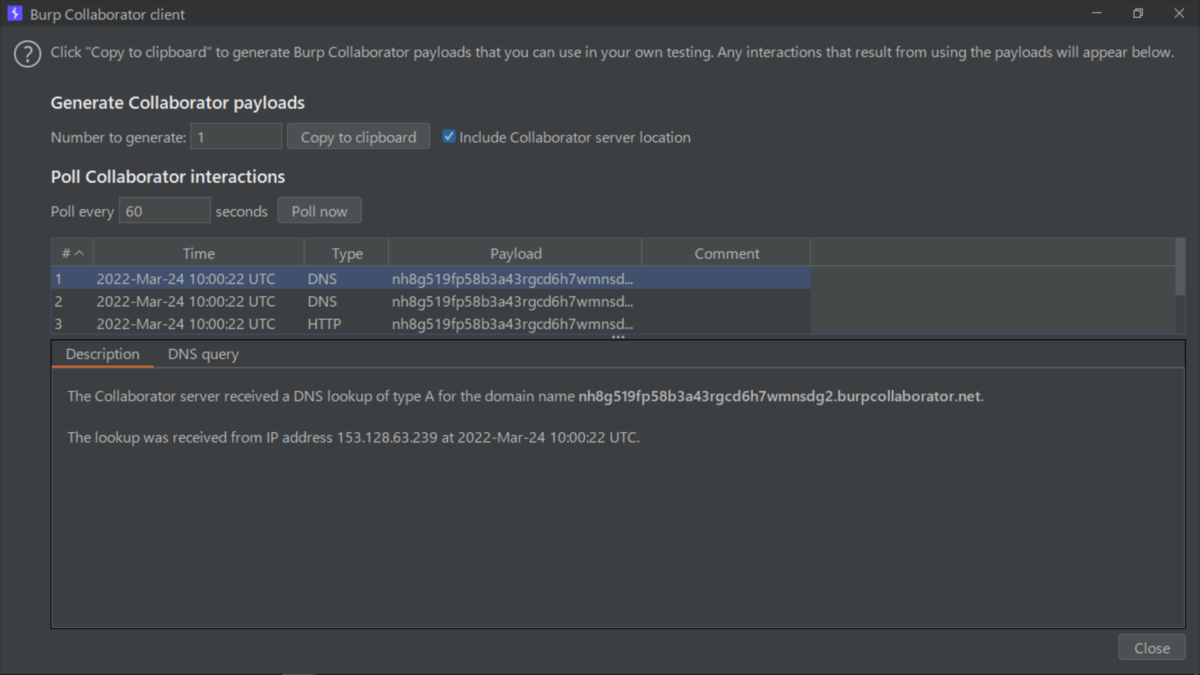Click the payload cell in HTTP row
This screenshot has height=675, width=1200.
click(x=515, y=324)
